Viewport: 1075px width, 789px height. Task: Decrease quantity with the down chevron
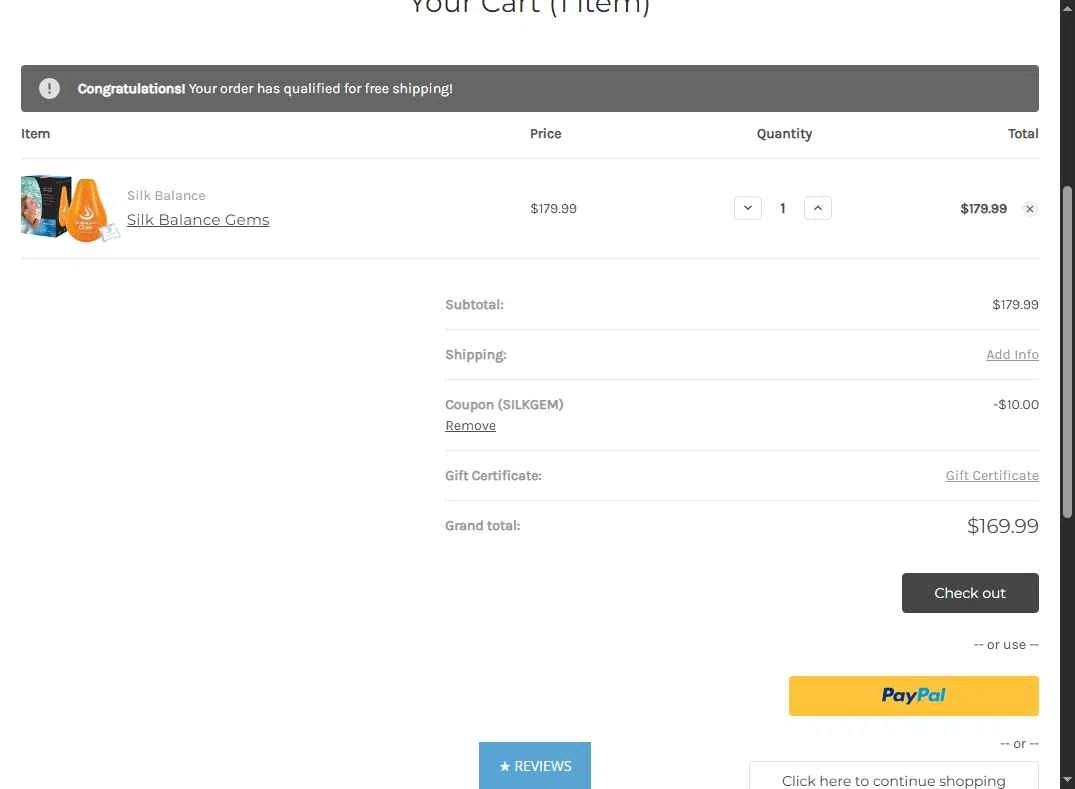[747, 208]
